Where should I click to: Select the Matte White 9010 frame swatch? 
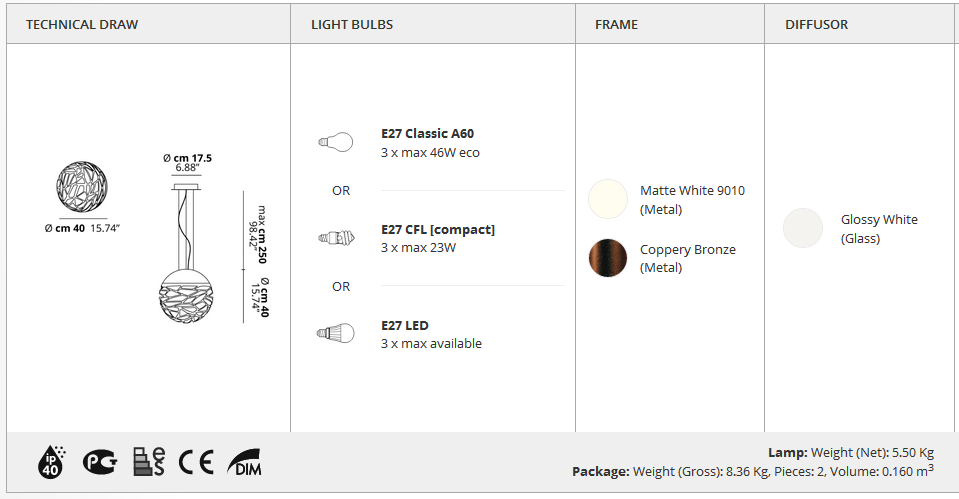tap(608, 199)
